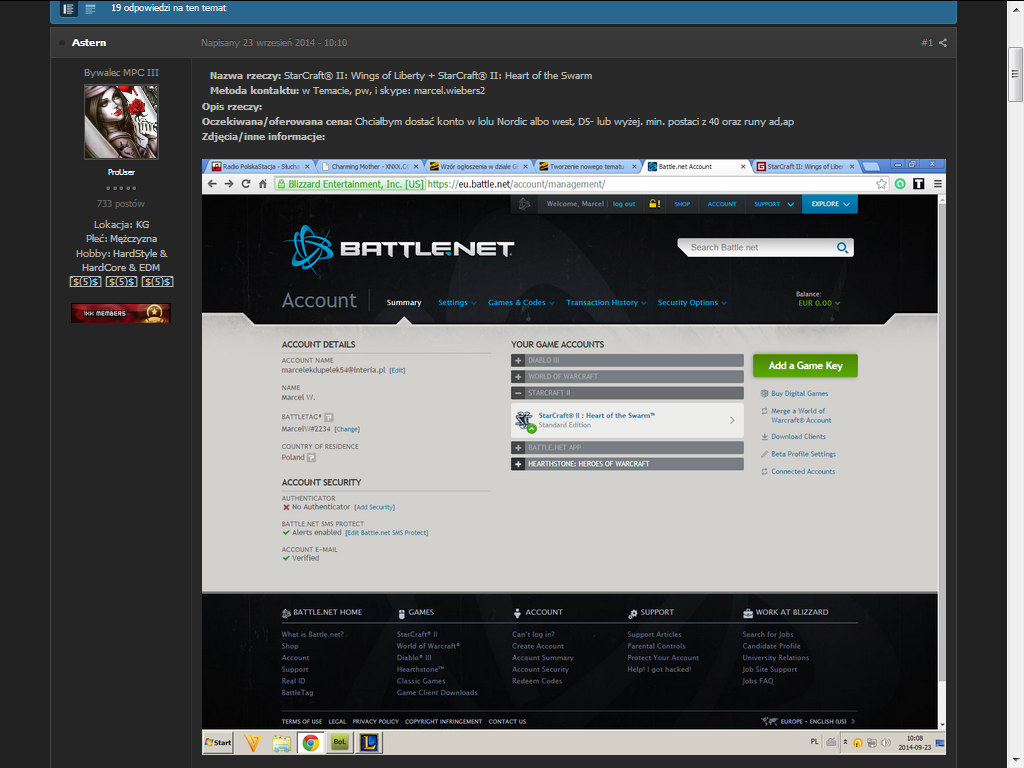The height and width of the screenshot is (768, 1024).
Task: Click the Battle.net logo
Action: coord(398,248)
